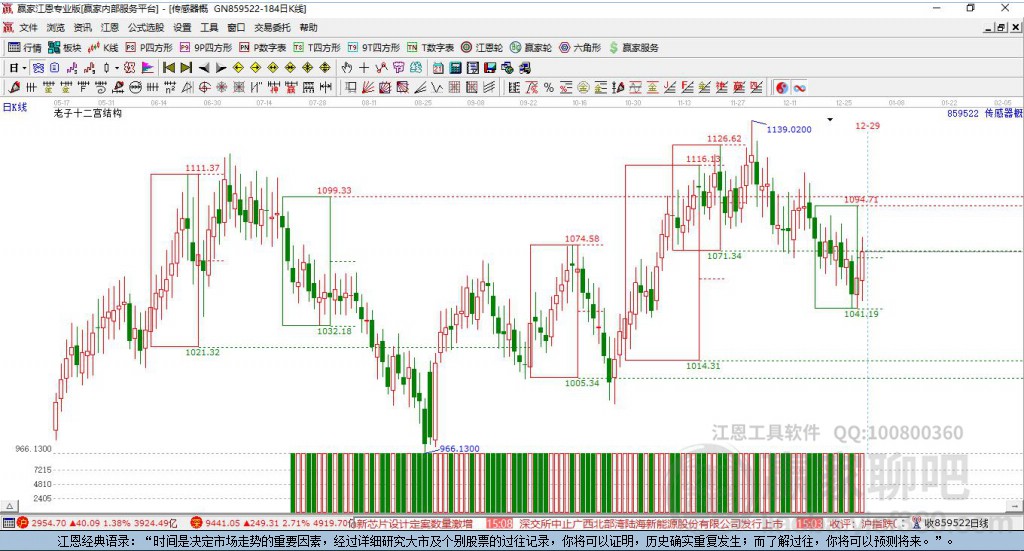Open 赢家服务 dollar-sign service button
Screen dimensions: 1024x551
633,48
